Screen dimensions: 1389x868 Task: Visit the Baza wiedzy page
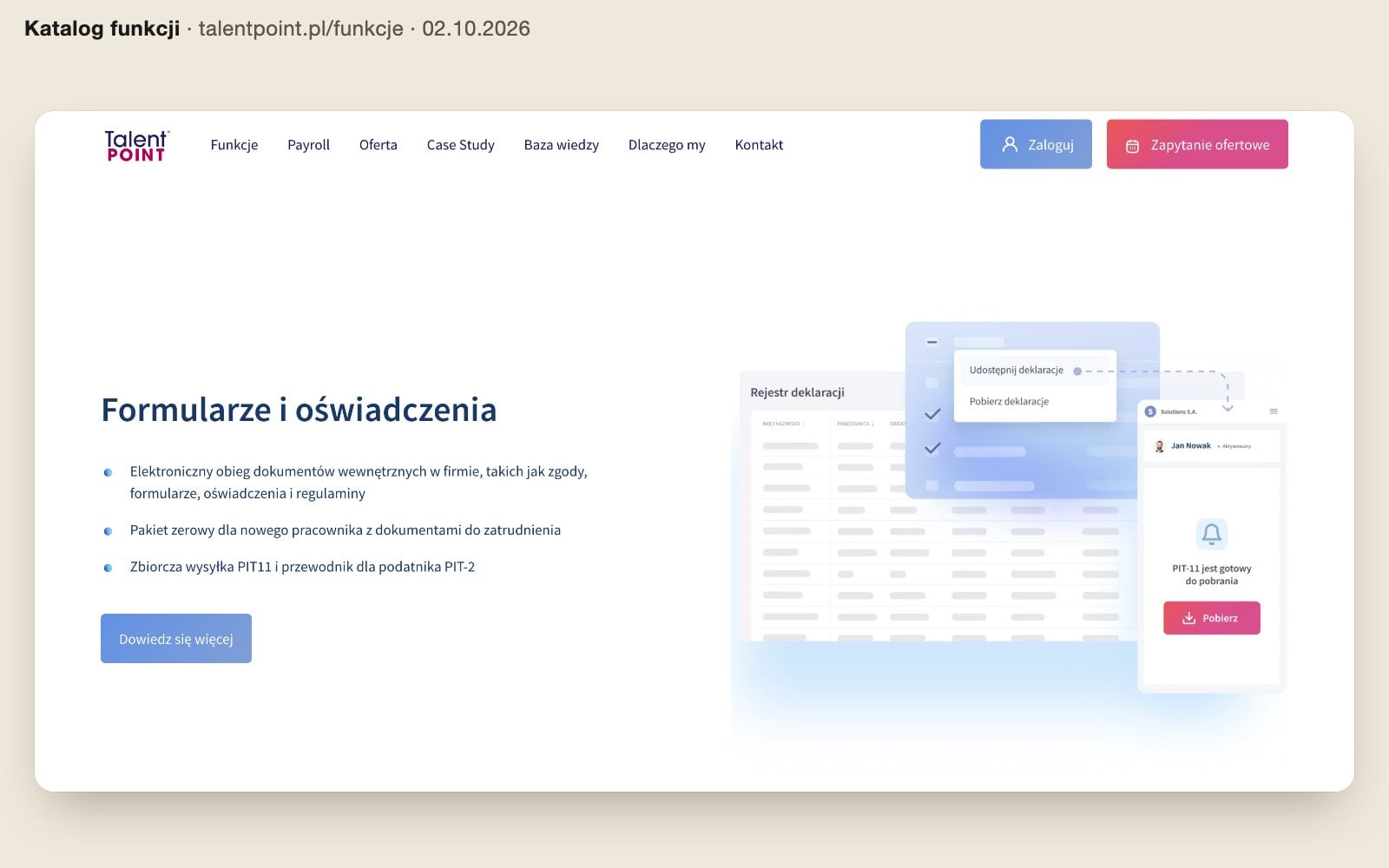562,145
